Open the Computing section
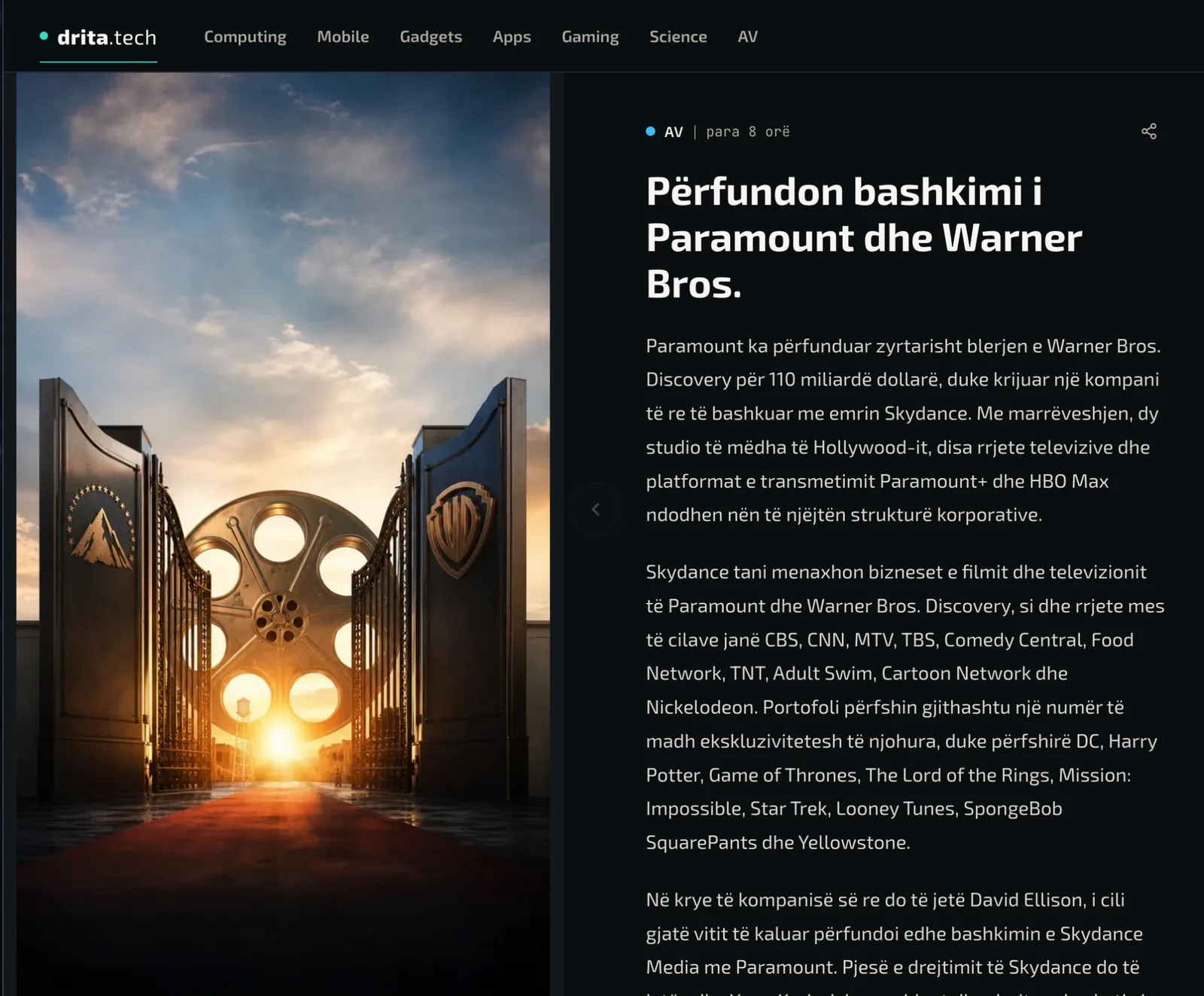This screenshot has width=1204, height=996. coord(245,37)
